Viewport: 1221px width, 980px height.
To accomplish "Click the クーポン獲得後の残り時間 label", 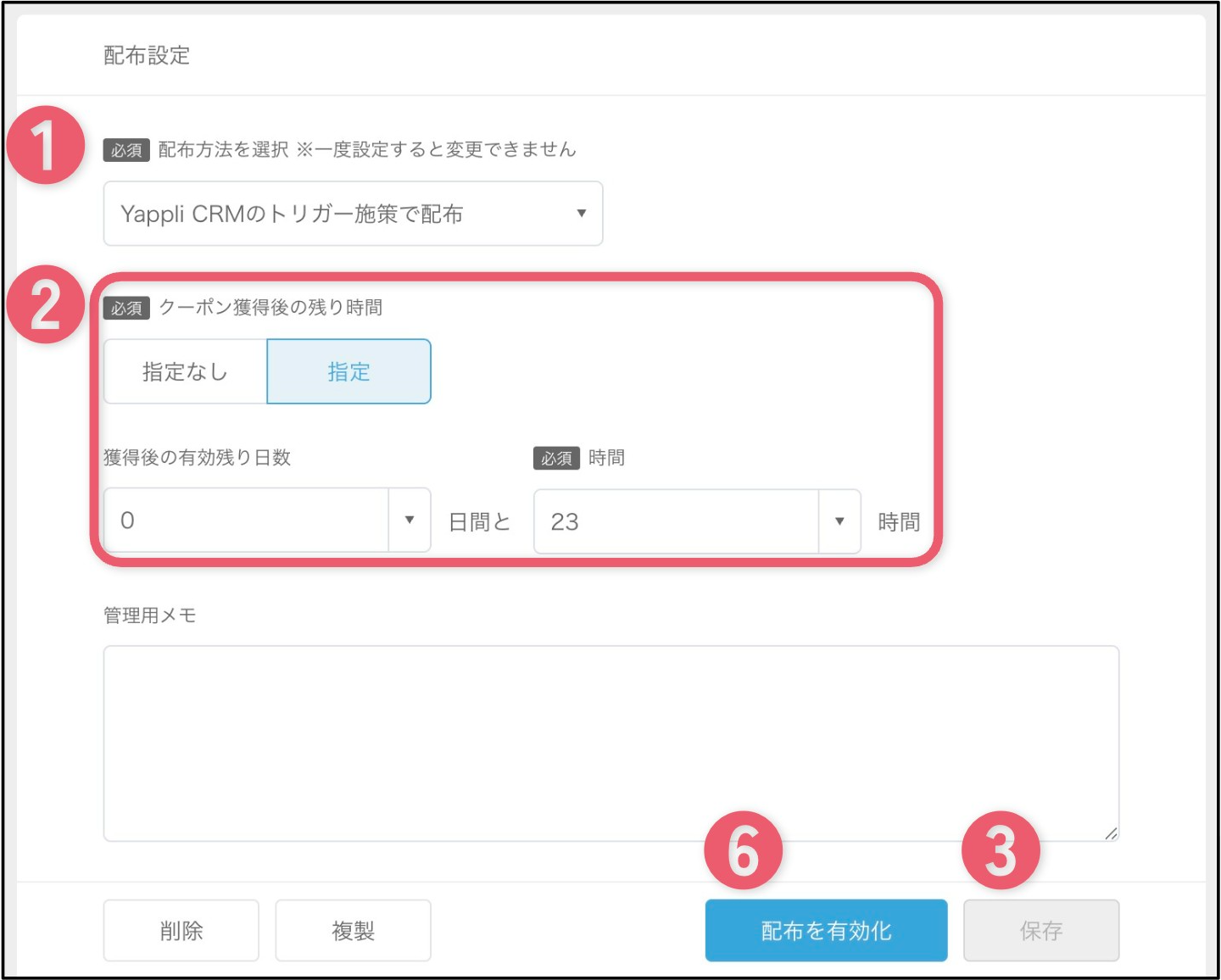I will click(x=270, y=307).
